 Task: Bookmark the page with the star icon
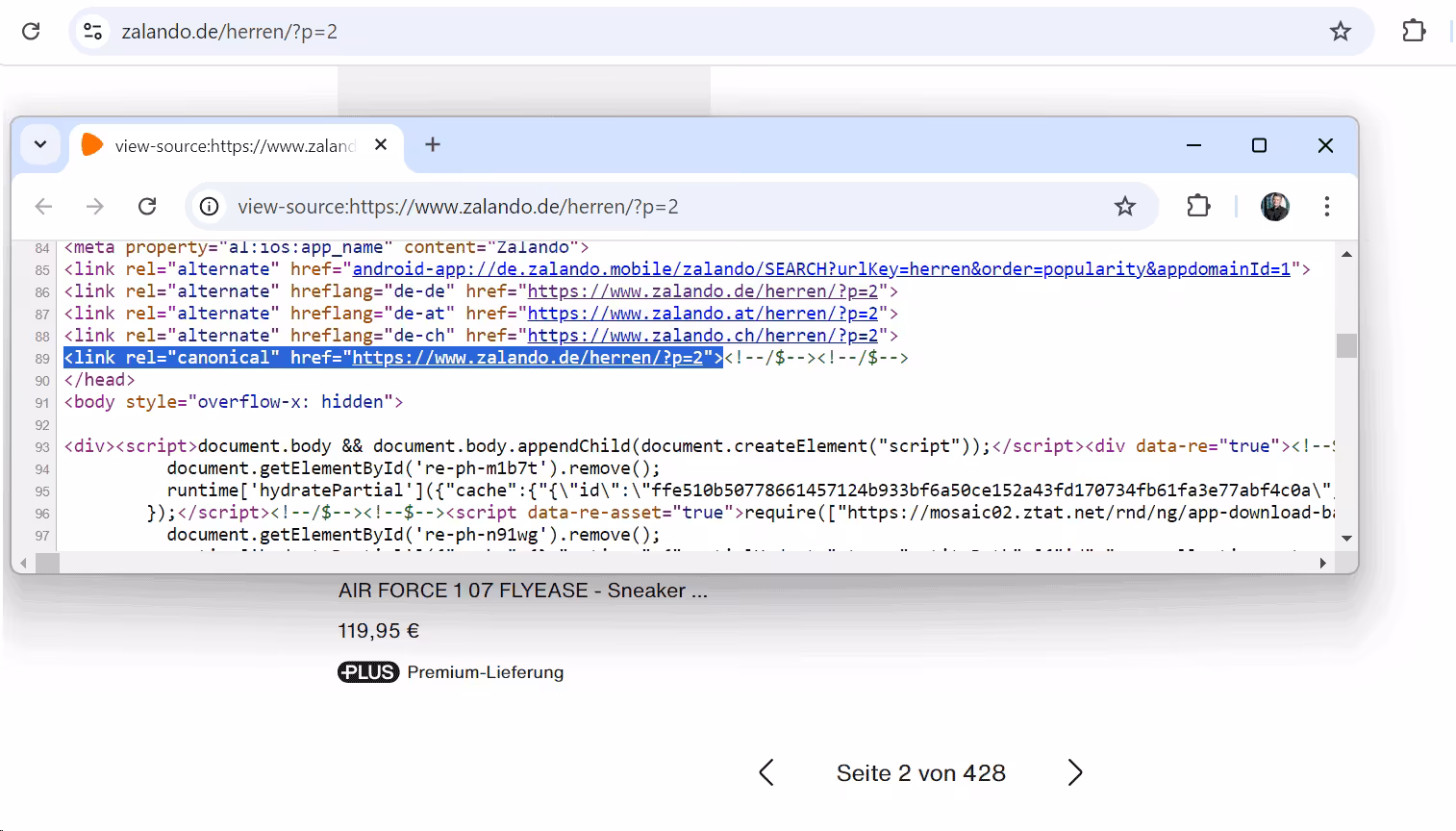pyautogui.click(x=1125, y=206)
